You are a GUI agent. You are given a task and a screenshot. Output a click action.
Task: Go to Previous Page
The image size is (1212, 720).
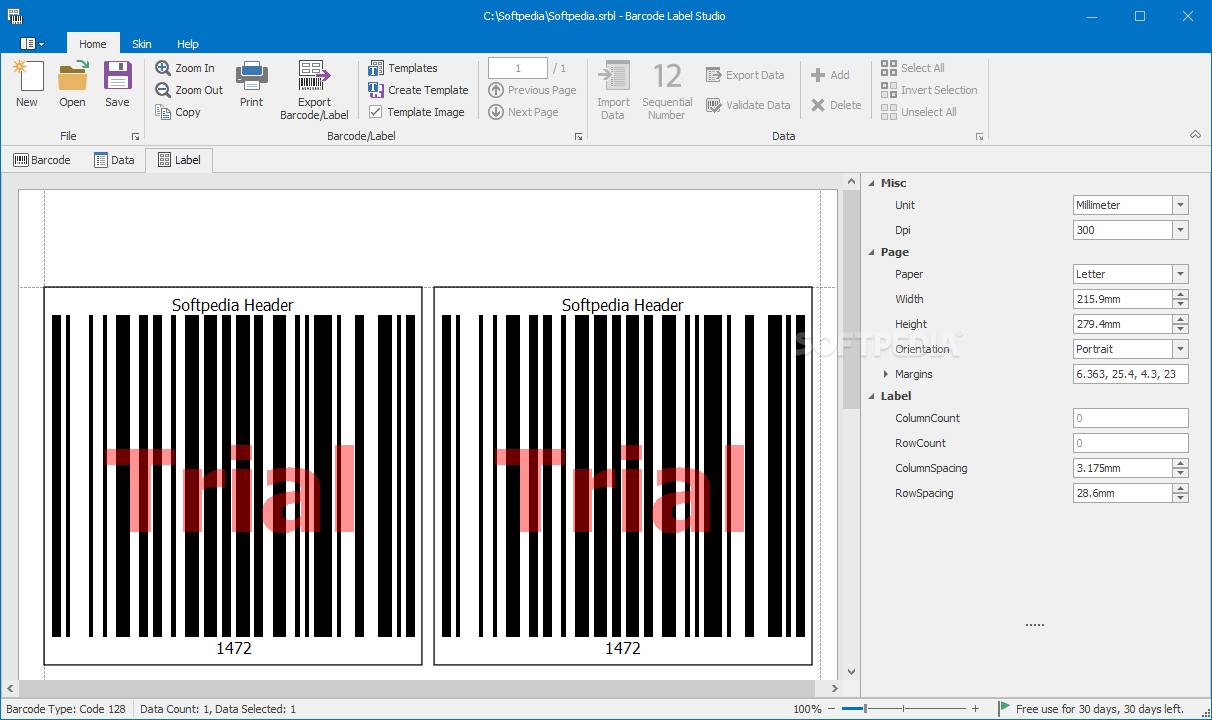[x=532, y=90]
